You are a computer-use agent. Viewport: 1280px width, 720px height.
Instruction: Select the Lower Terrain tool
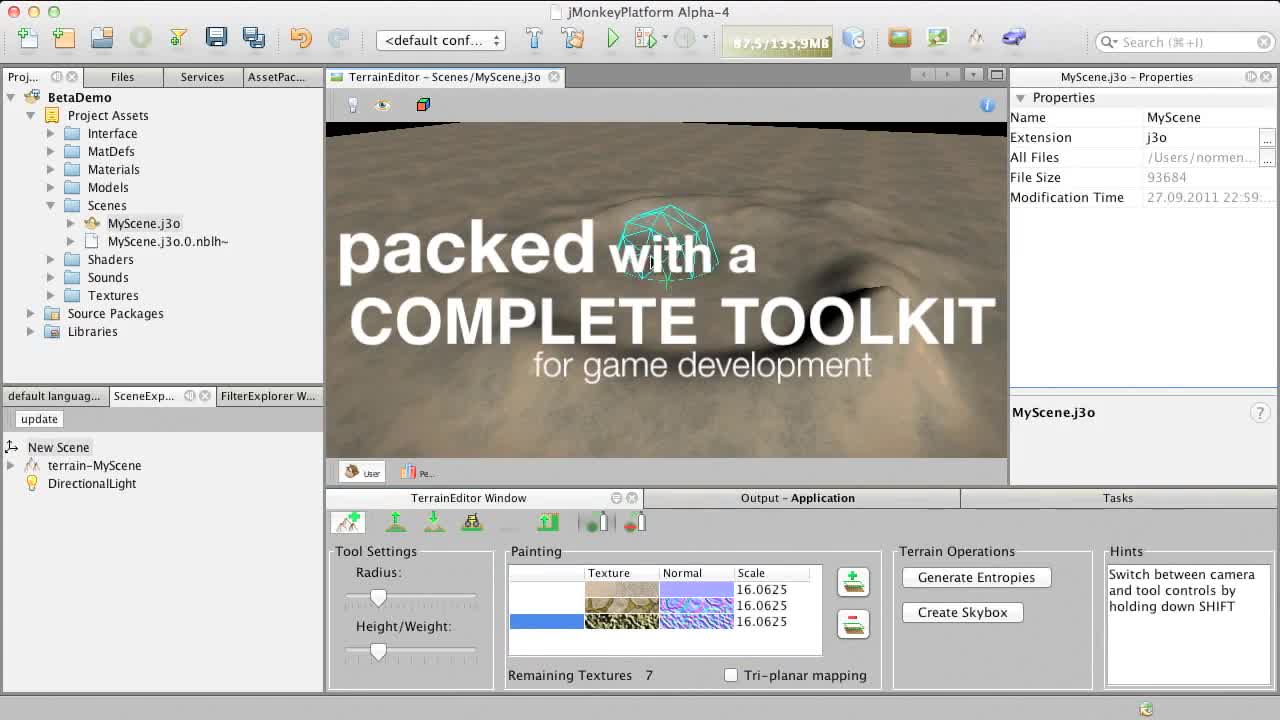coord(435,521)
